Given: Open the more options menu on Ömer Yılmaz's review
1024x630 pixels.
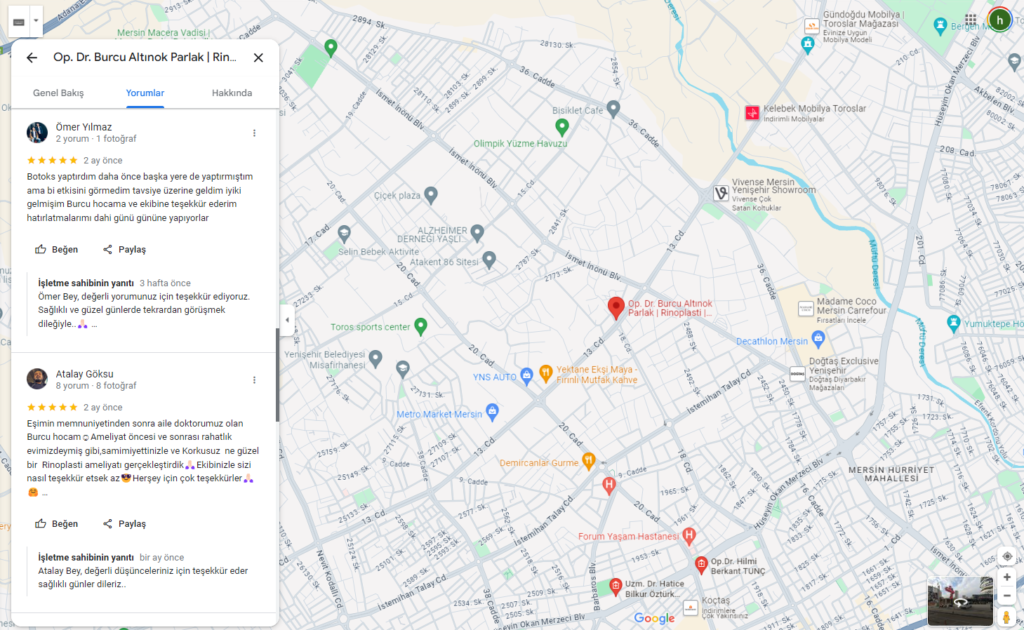Looking at the screenshot, I should [254, 133].
